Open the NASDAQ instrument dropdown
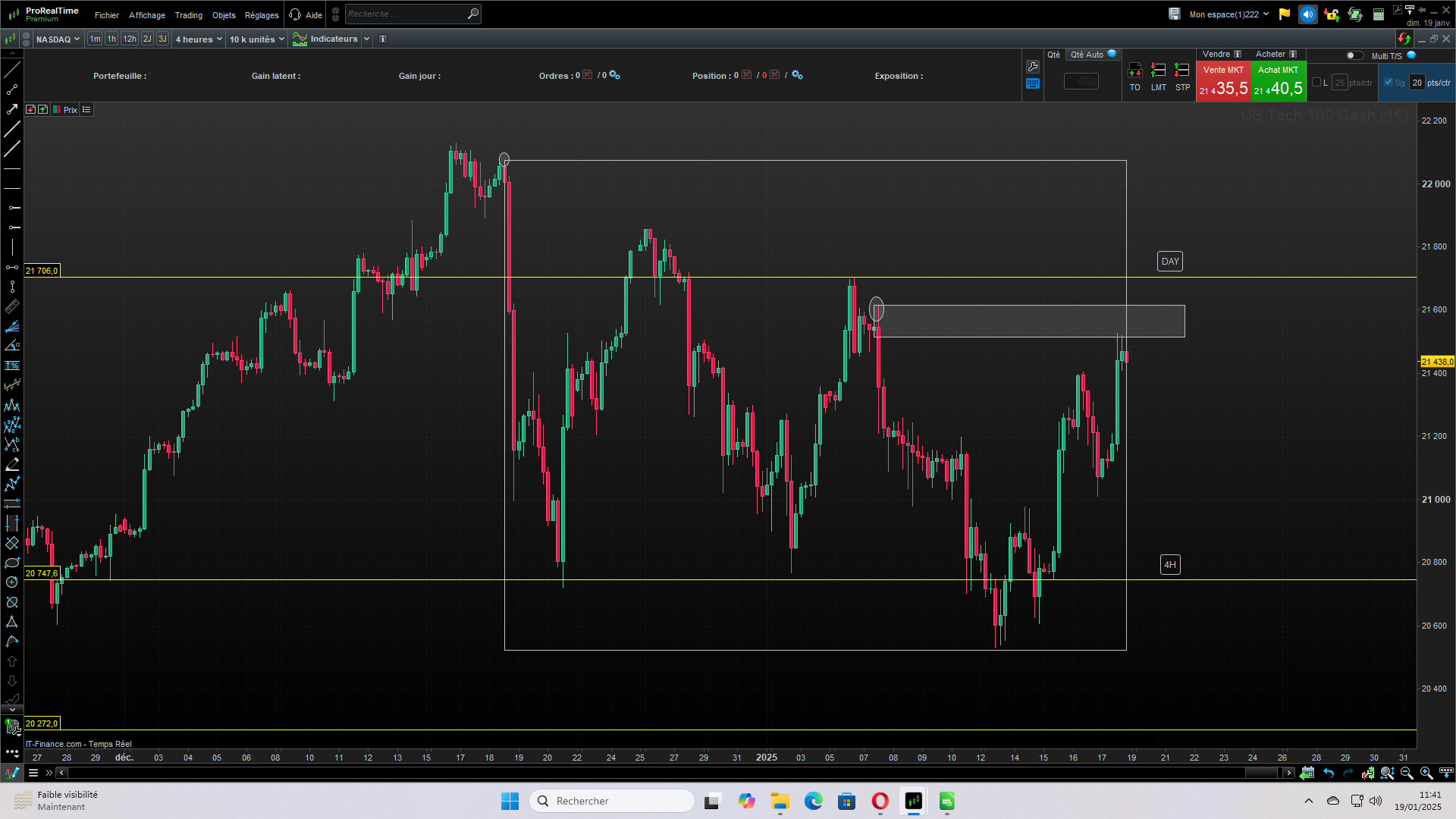This screenshot has width=1456, height=819. tap(58, 39)
